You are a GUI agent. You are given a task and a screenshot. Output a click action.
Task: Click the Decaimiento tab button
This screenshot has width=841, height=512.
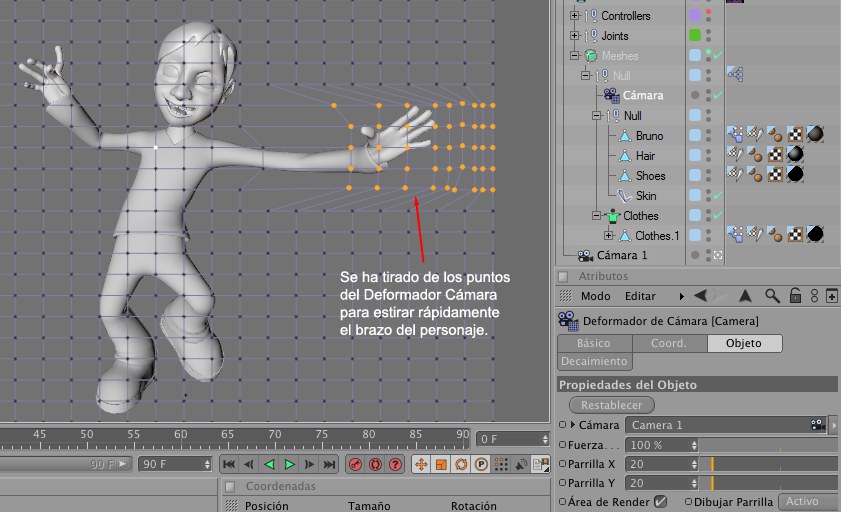(x=595, y=361)
